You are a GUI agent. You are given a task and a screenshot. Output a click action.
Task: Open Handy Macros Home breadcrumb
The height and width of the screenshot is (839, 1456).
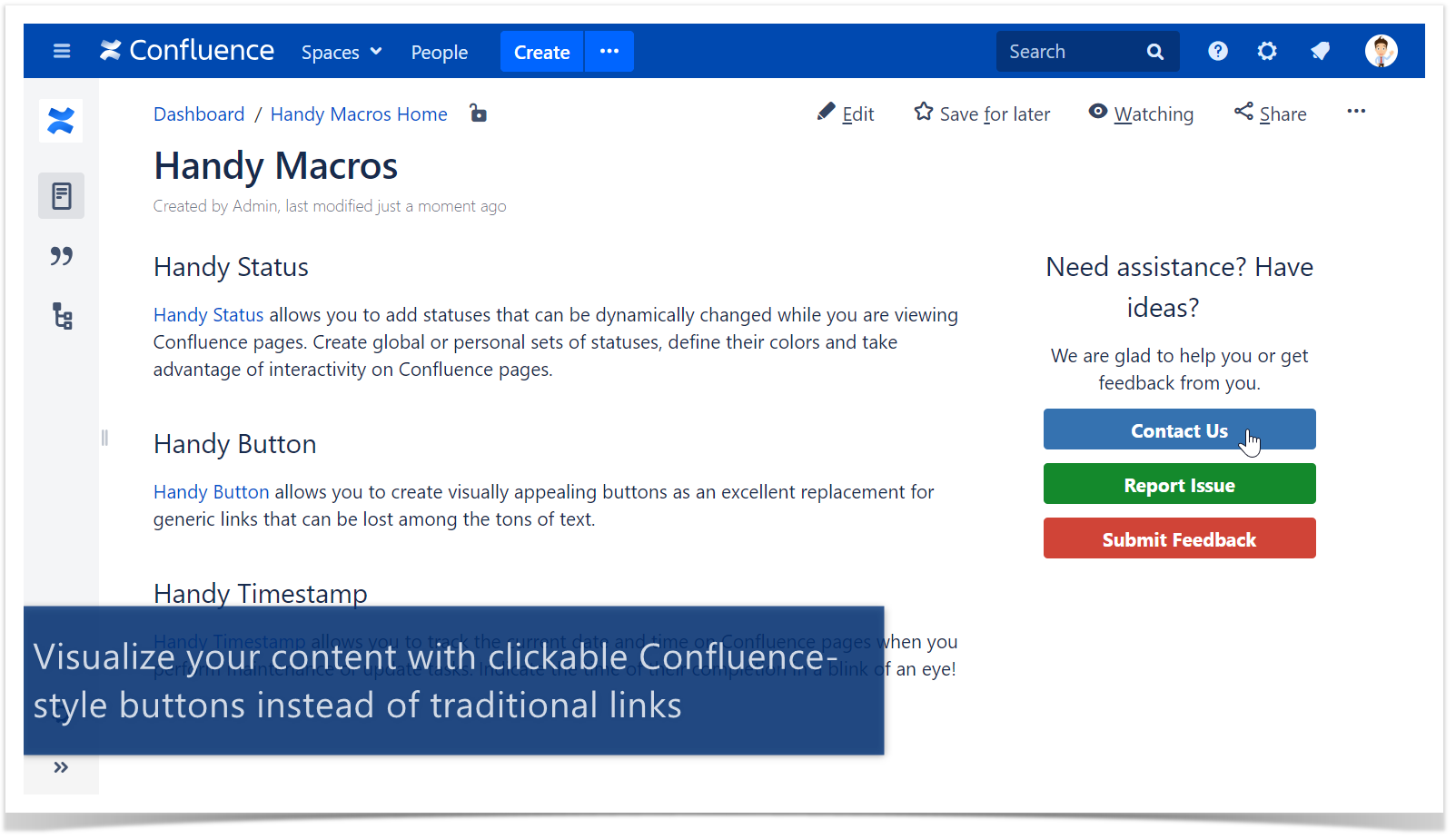coord(359,114)
